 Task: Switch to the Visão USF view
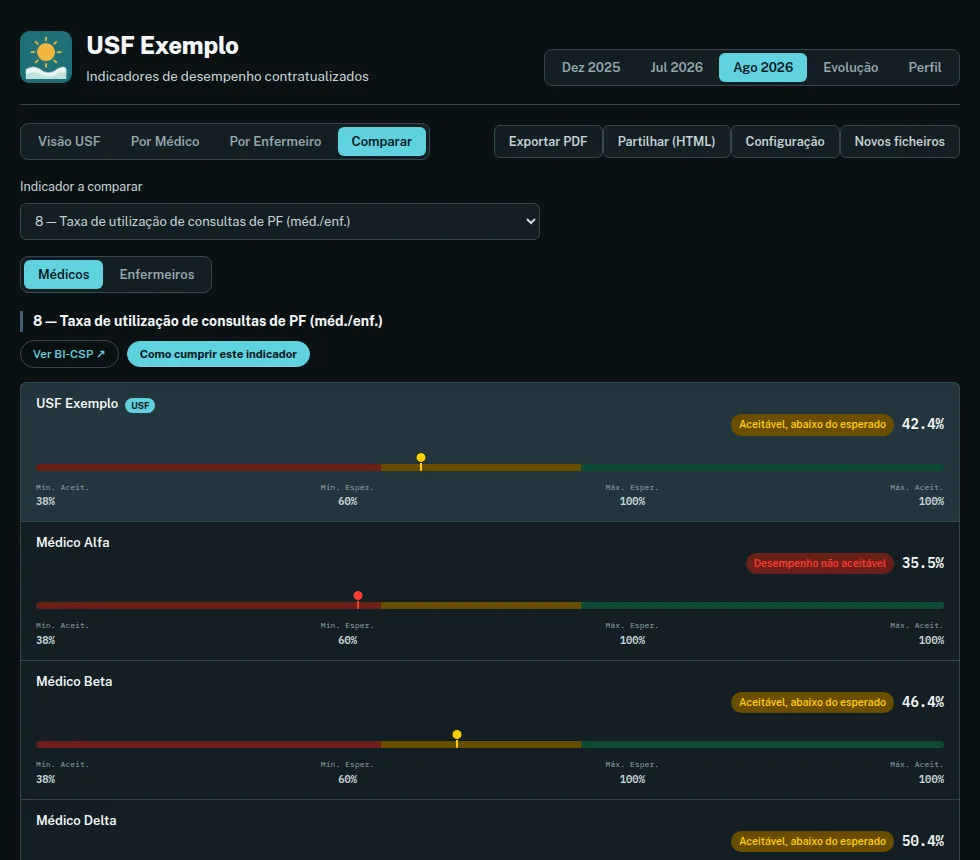coord(69,141)
